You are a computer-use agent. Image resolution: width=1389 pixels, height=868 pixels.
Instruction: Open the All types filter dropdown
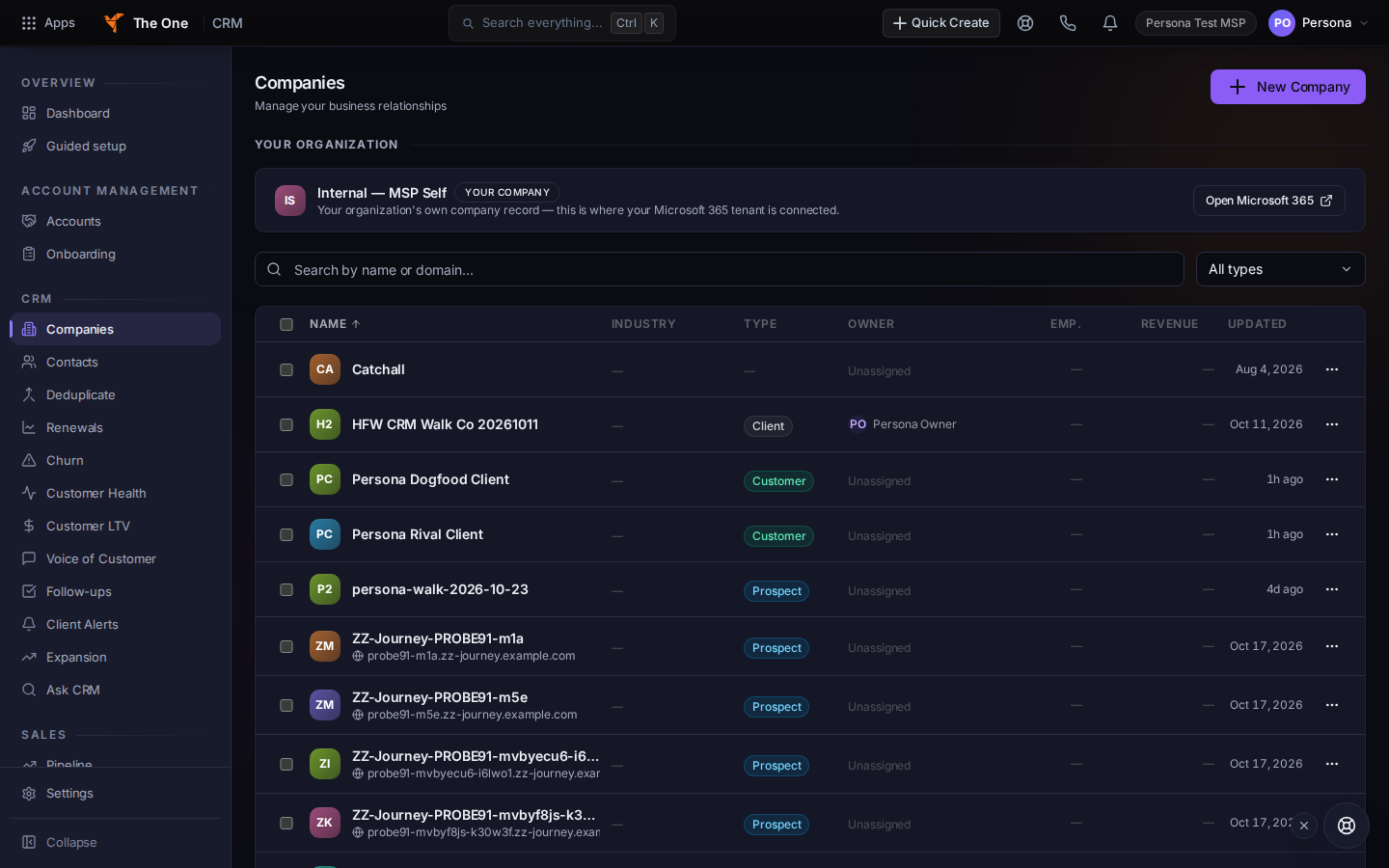pyautogui.click(x=1280, y=269)
